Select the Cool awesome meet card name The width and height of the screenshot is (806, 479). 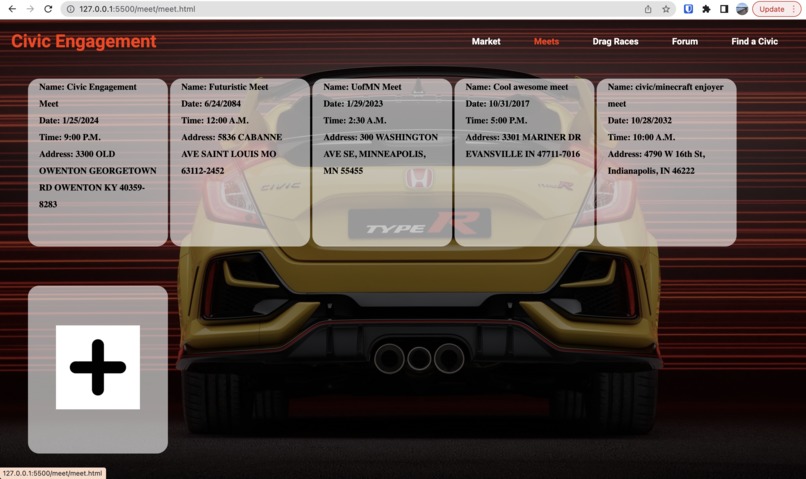pyautogui.click(x=517, y=87)
